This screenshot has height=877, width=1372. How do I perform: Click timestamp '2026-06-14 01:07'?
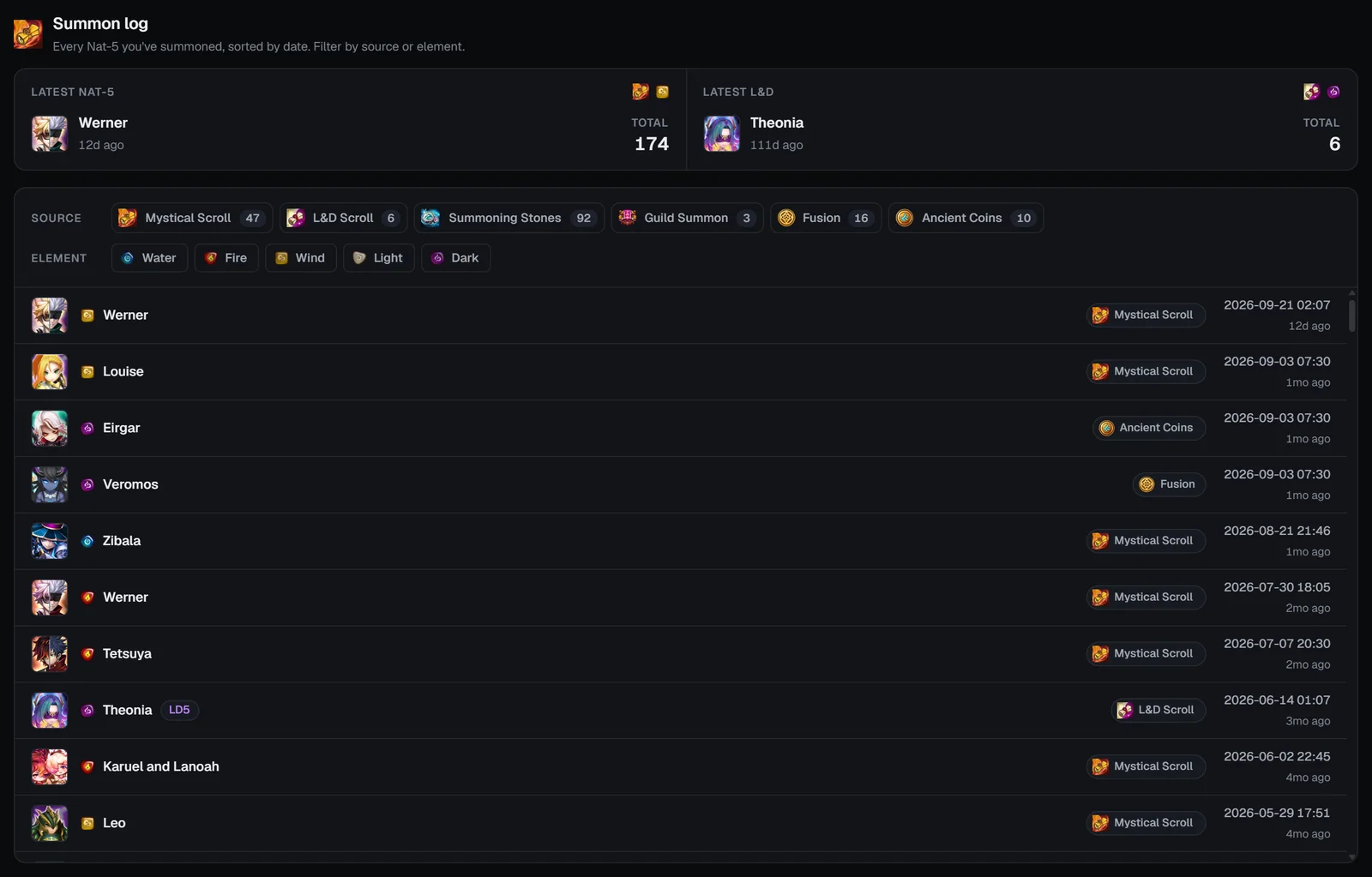click(x=1277, y=700)
